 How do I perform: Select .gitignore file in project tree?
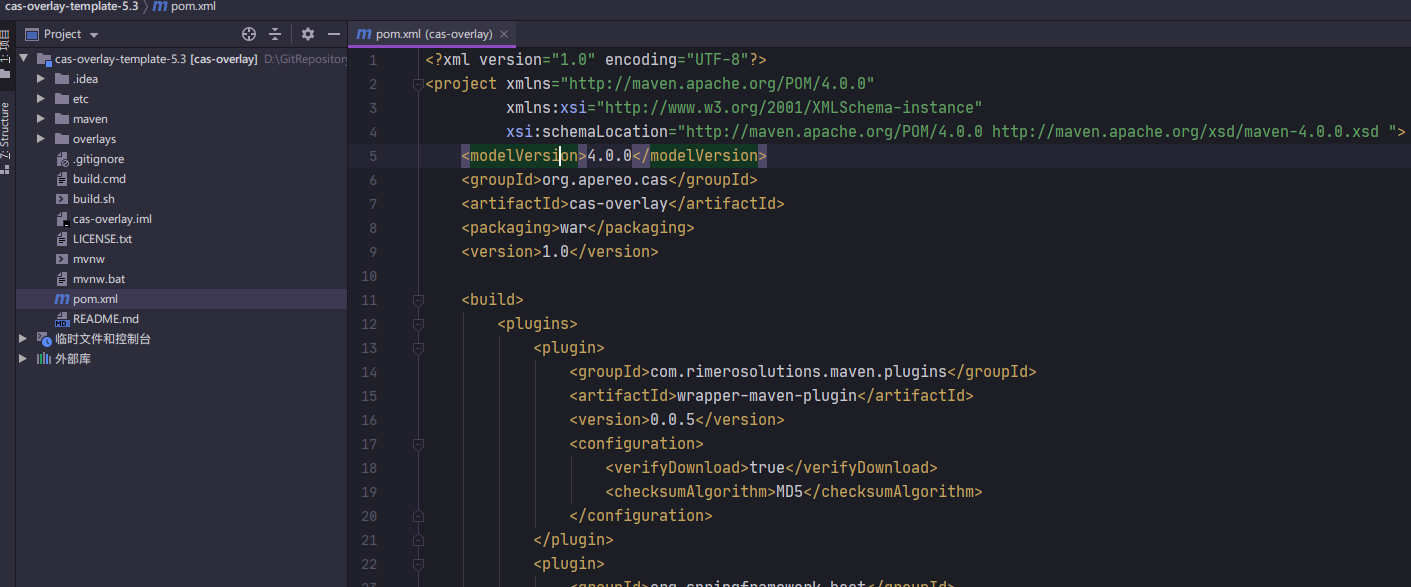coord(98,159)
